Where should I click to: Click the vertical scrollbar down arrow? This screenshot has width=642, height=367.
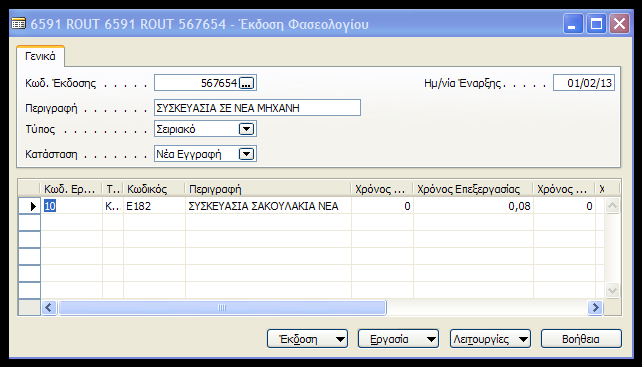(612, 290)
